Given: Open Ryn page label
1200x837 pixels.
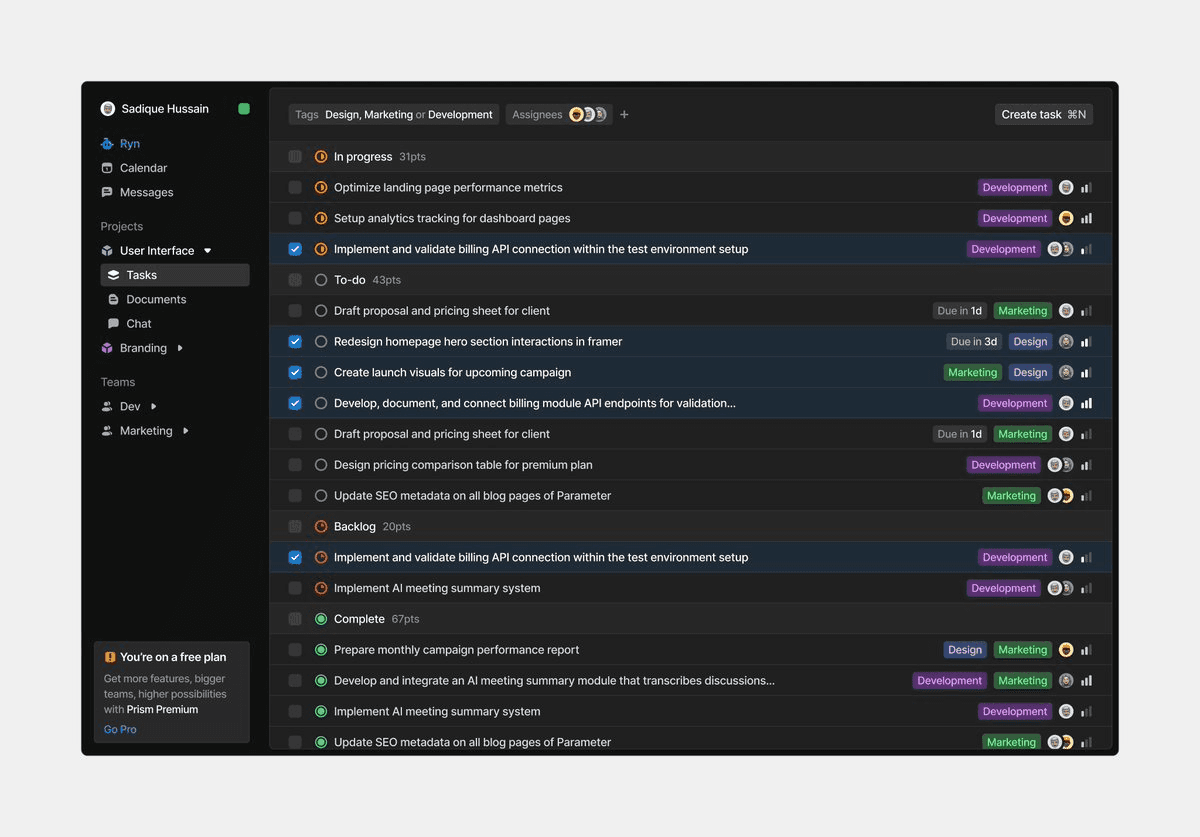Looking at the screenshot, I should [130, 144].
